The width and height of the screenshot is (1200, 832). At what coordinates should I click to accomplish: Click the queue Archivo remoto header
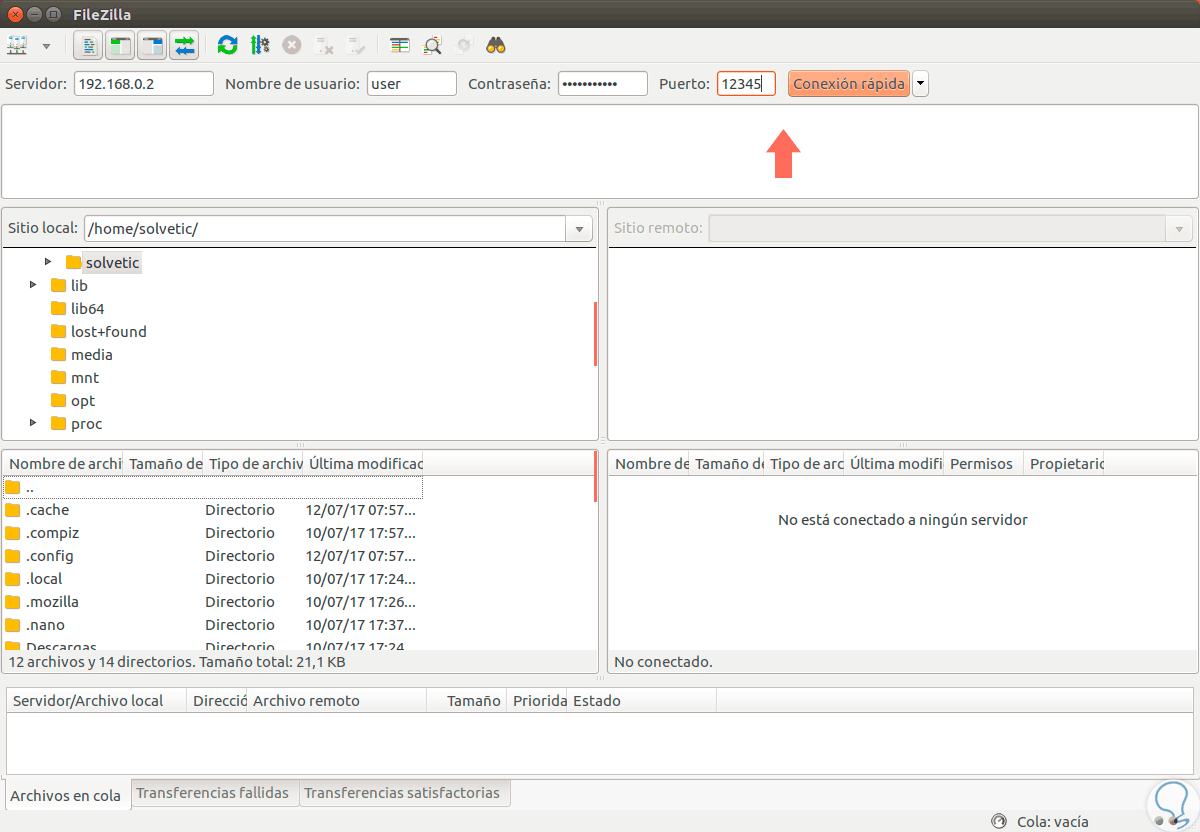(336, 701)
